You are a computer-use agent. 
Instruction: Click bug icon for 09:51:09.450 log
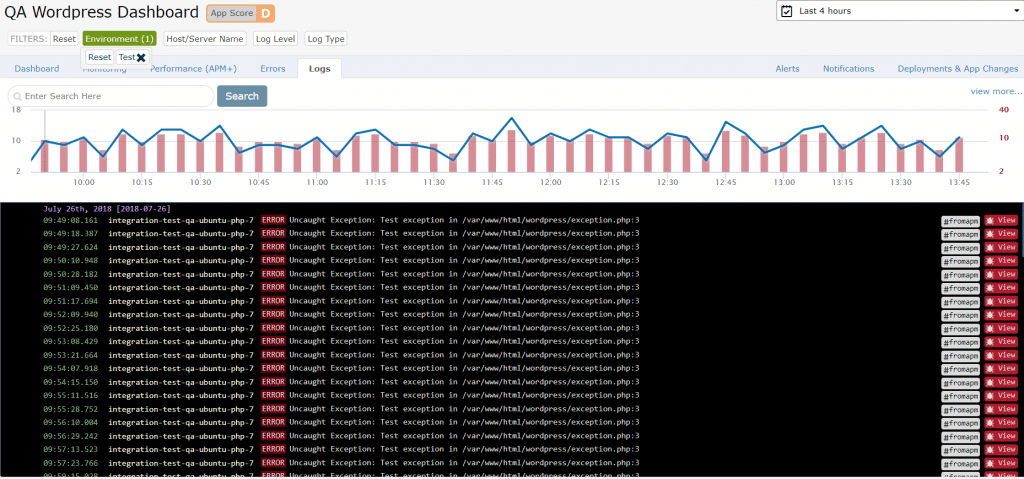coord(991,288)
